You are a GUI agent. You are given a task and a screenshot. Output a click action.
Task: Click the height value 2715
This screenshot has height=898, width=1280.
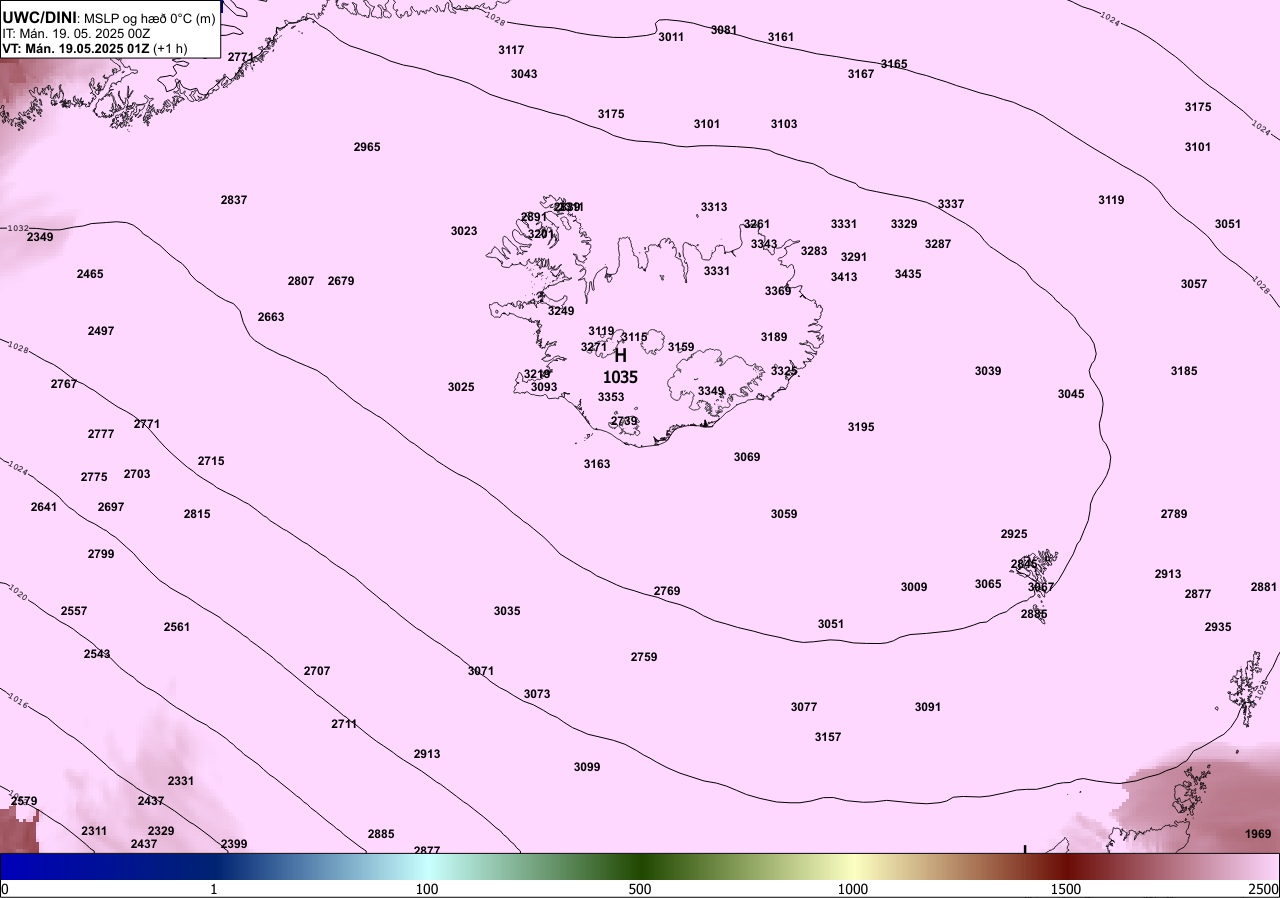(211, 461)
